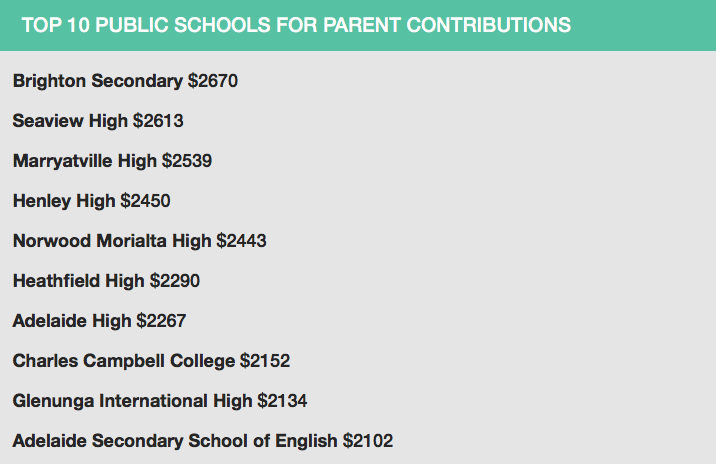Click the $2134 contribution amount
The height and width of the screenshot is (464, 716).
(282, 401)
